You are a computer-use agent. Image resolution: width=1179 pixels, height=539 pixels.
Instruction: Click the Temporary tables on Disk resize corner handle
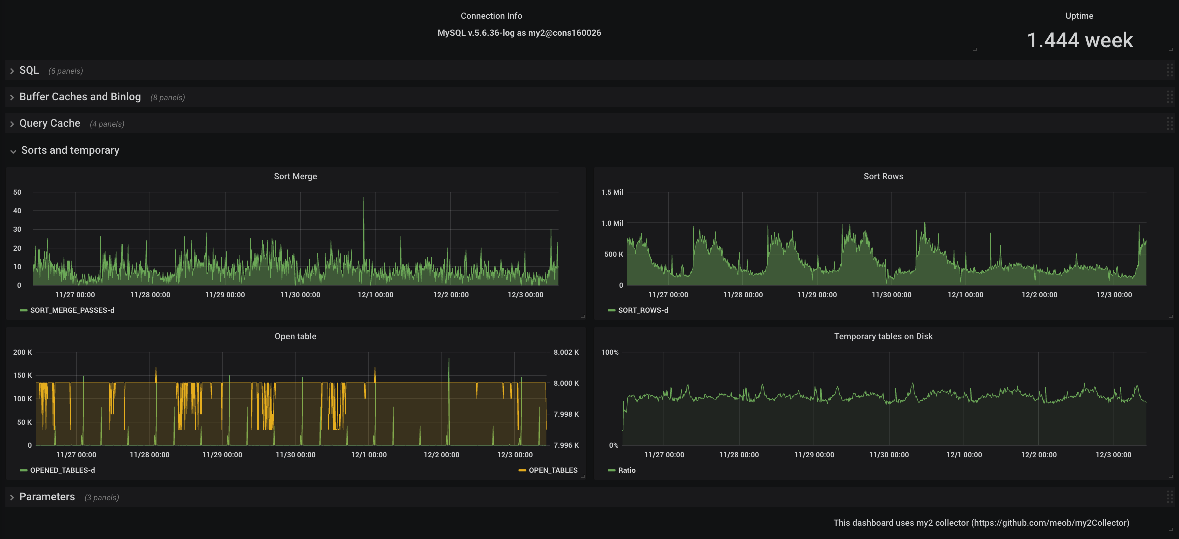pos(1170,477)
